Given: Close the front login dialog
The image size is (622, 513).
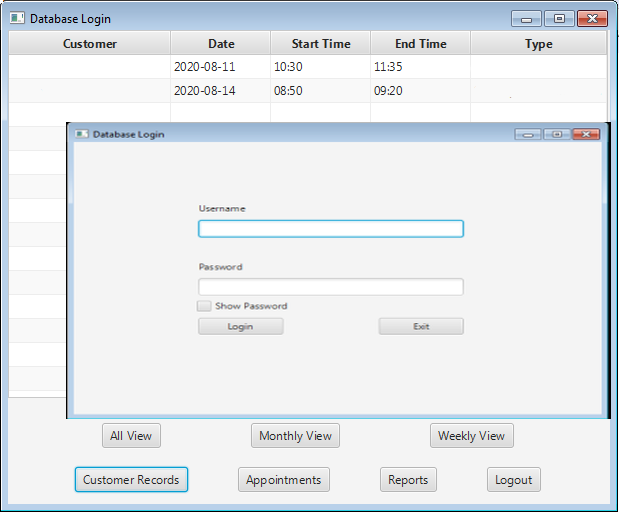Looking at the screenshot, I should click(x=586, y=134).
